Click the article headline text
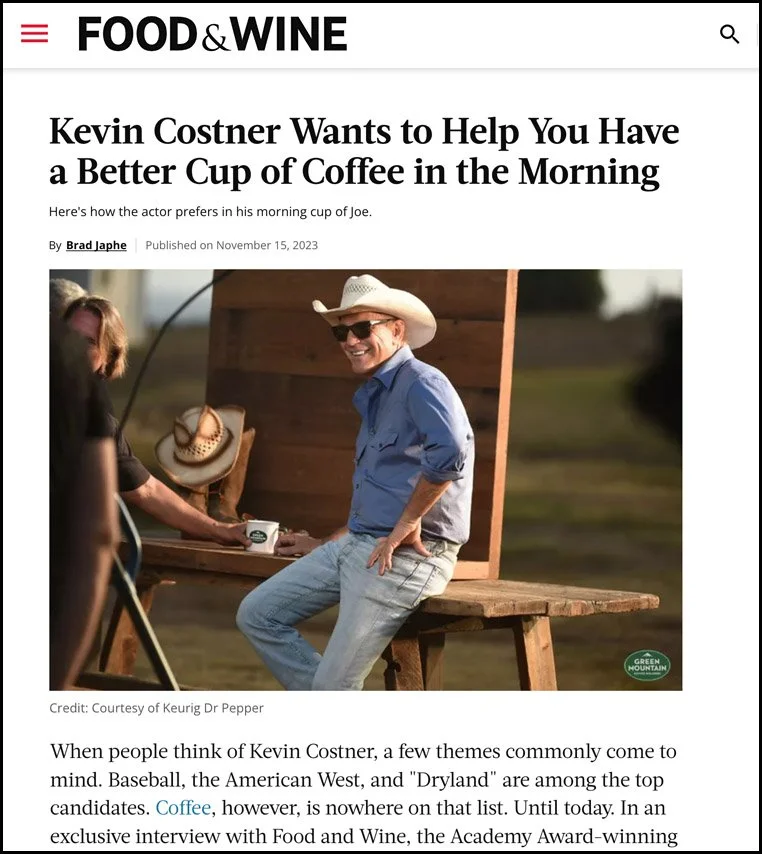This screenshot has height=854, width=762. (364, 151)
